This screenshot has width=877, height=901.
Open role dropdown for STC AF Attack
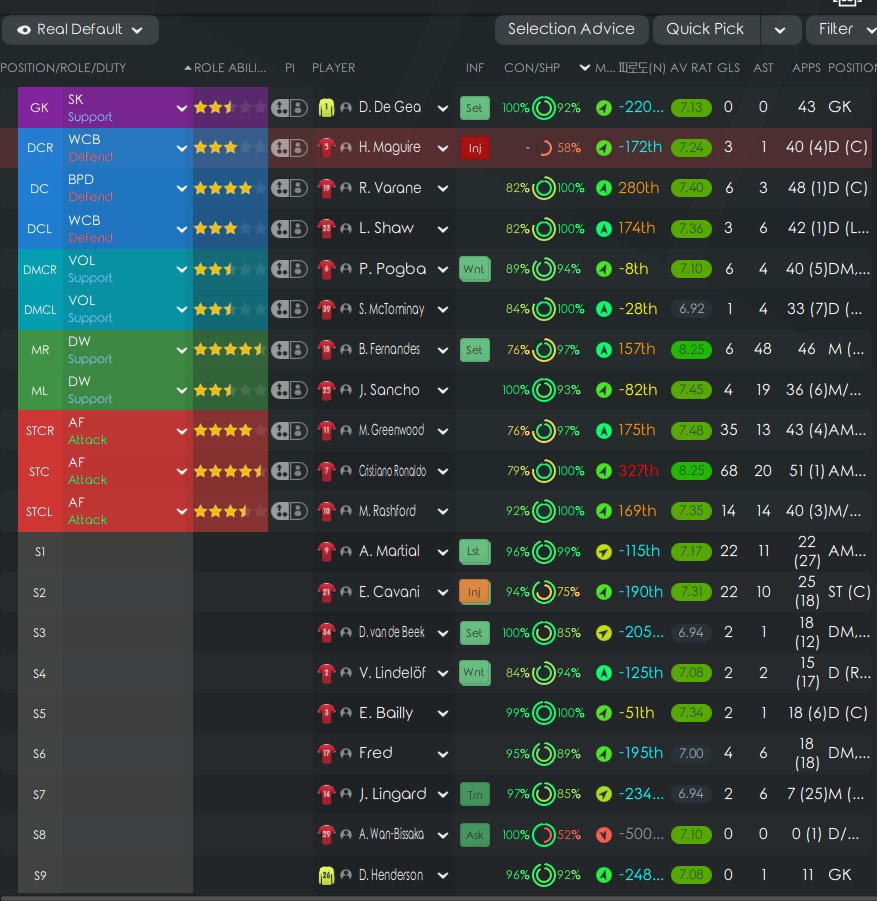[x=182, y=471]
